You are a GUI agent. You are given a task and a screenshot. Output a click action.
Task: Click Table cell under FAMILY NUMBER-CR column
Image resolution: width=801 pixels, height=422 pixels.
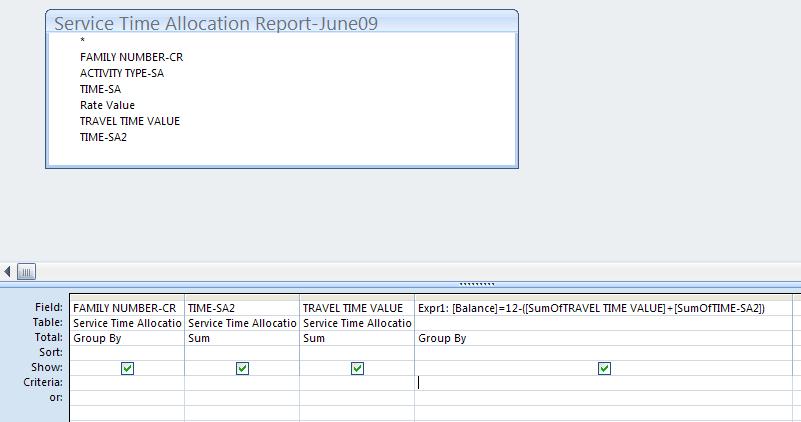click(x=127, y=323)
